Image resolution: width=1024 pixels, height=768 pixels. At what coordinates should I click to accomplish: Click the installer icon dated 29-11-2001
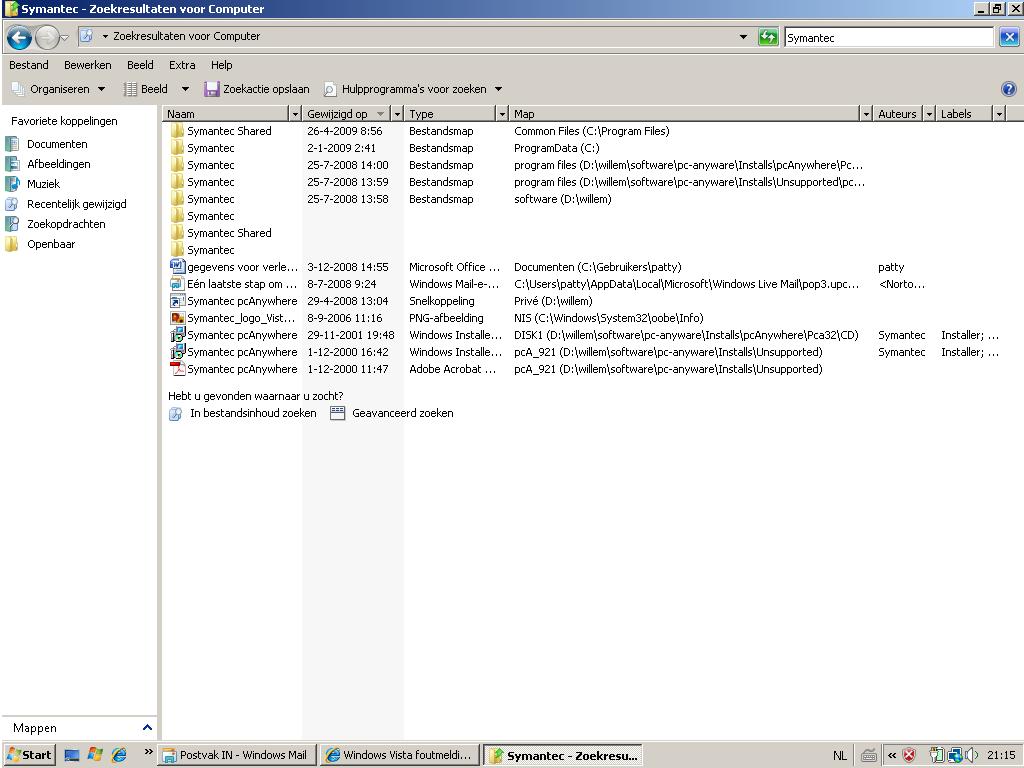(177, 334)
